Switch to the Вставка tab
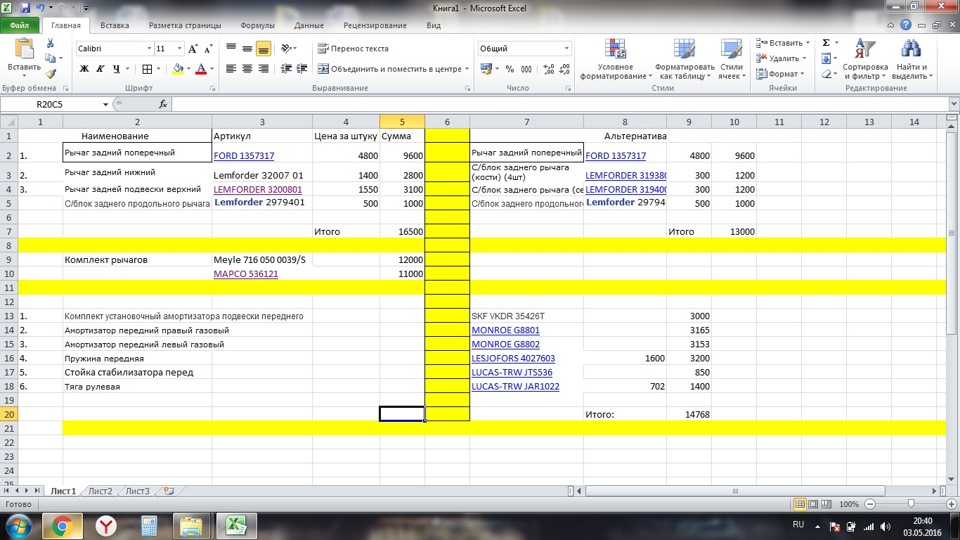The image size is (960, 540). point(114,26)
